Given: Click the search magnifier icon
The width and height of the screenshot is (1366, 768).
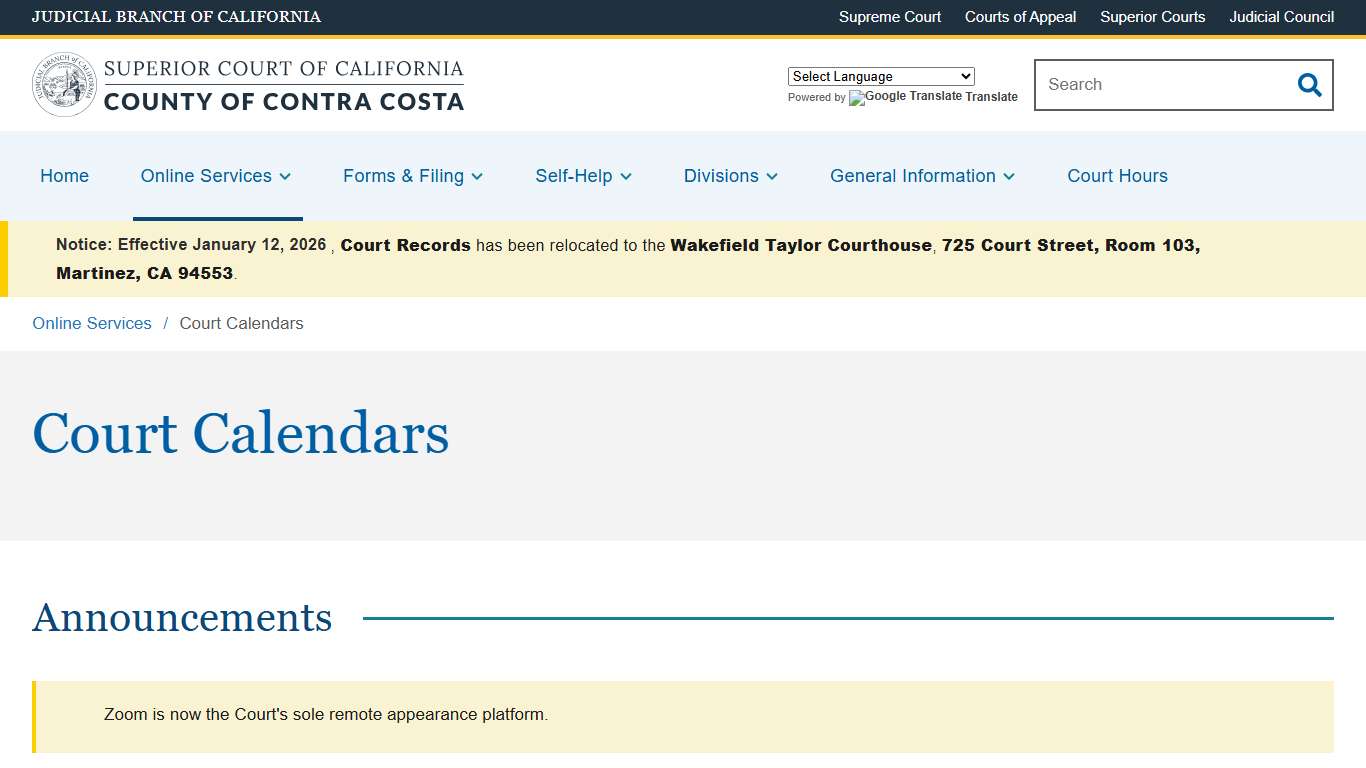Looking at the screenshot, I should (x=1309, y=85).
